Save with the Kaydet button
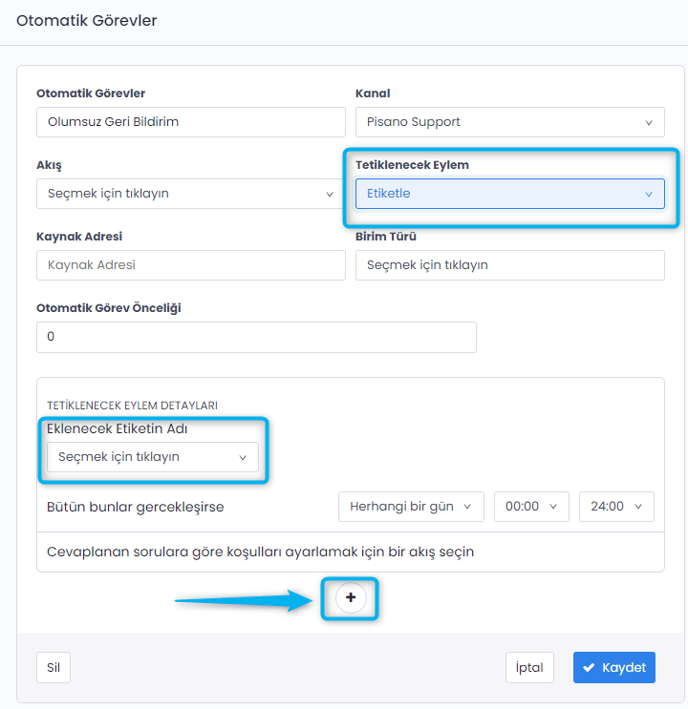 click(x=614, y=668)
